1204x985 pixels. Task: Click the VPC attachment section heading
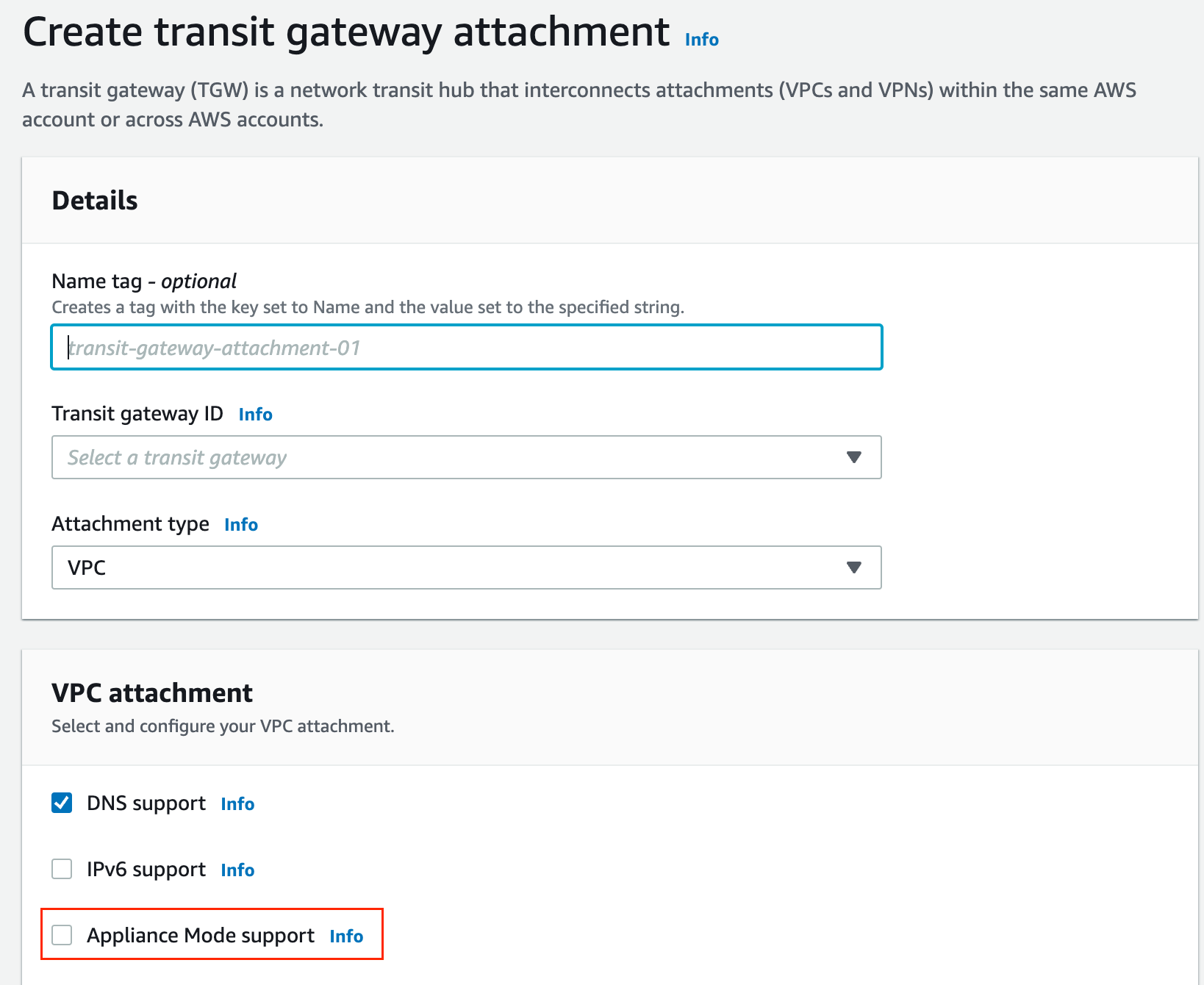point(151,692)
